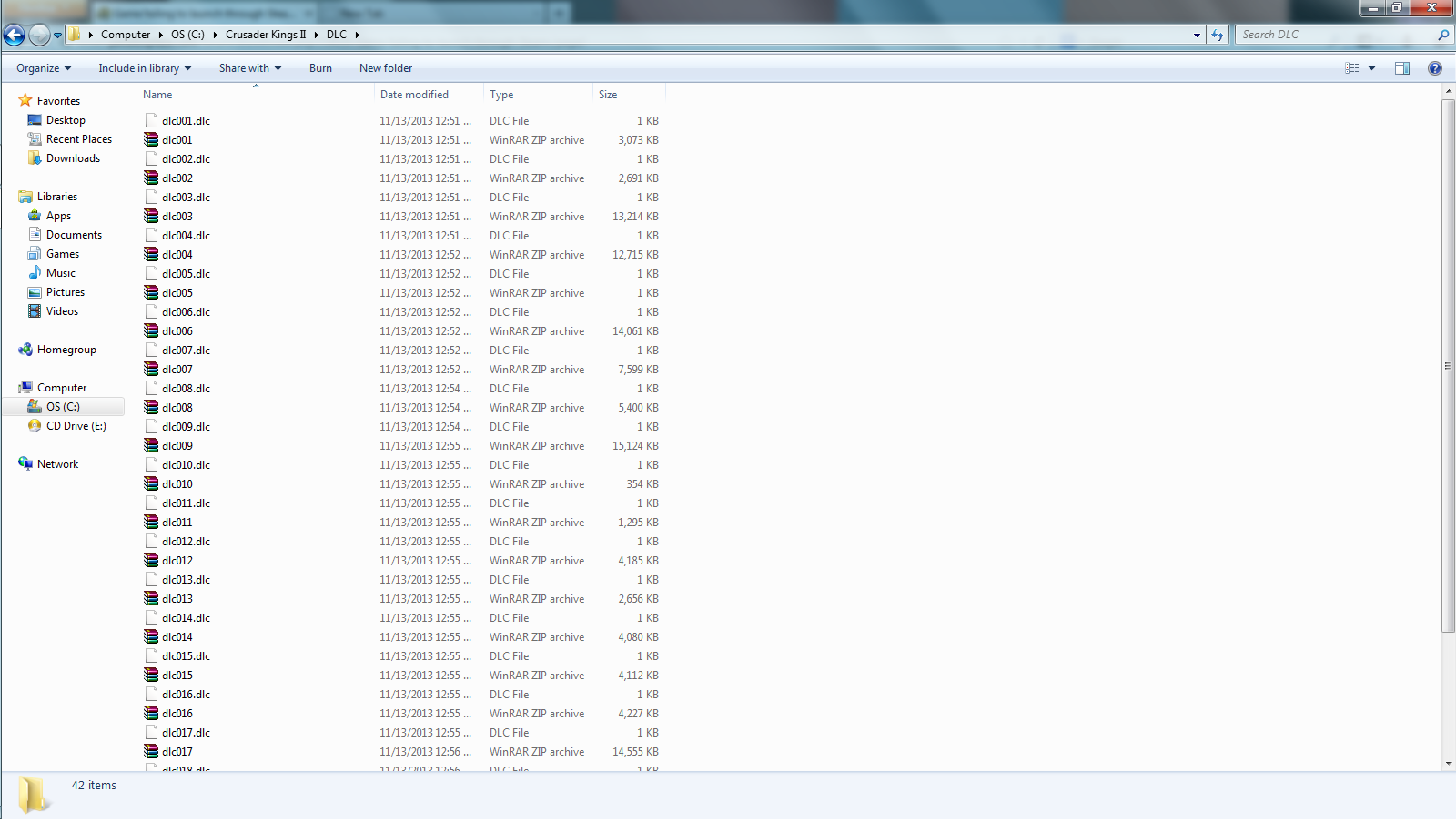Expand the Share with menu
The image size is (1456, 823).
(249, 68)
